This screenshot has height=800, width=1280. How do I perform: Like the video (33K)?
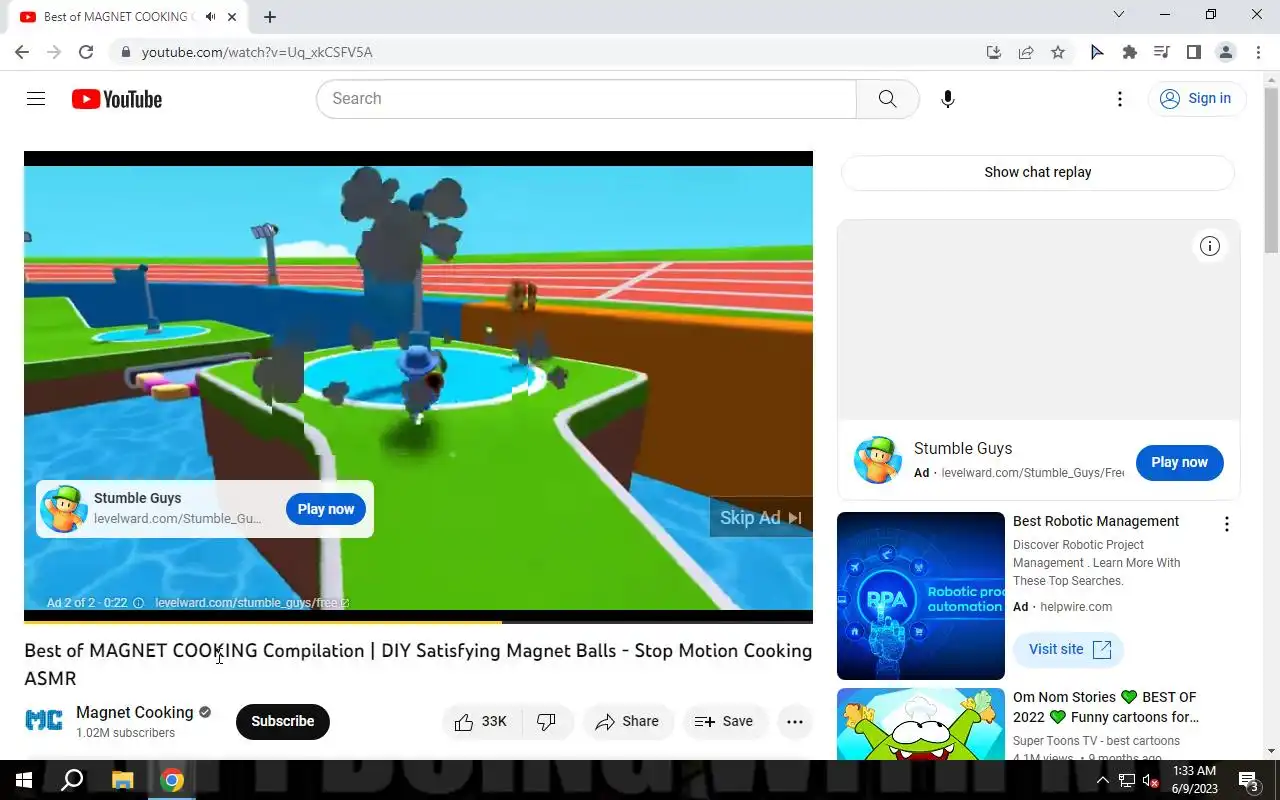coord(481,722)
